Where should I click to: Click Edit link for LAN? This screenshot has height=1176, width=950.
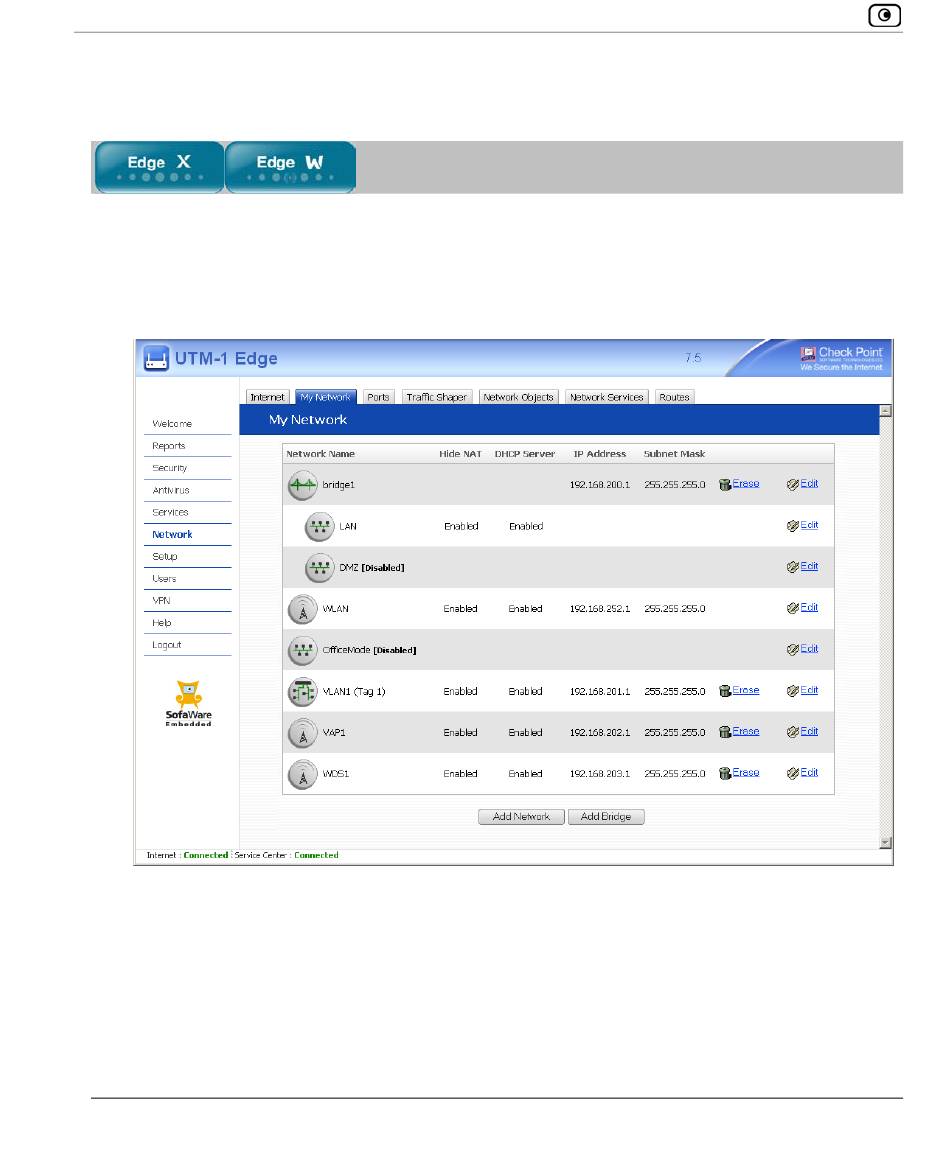(809, 525)
